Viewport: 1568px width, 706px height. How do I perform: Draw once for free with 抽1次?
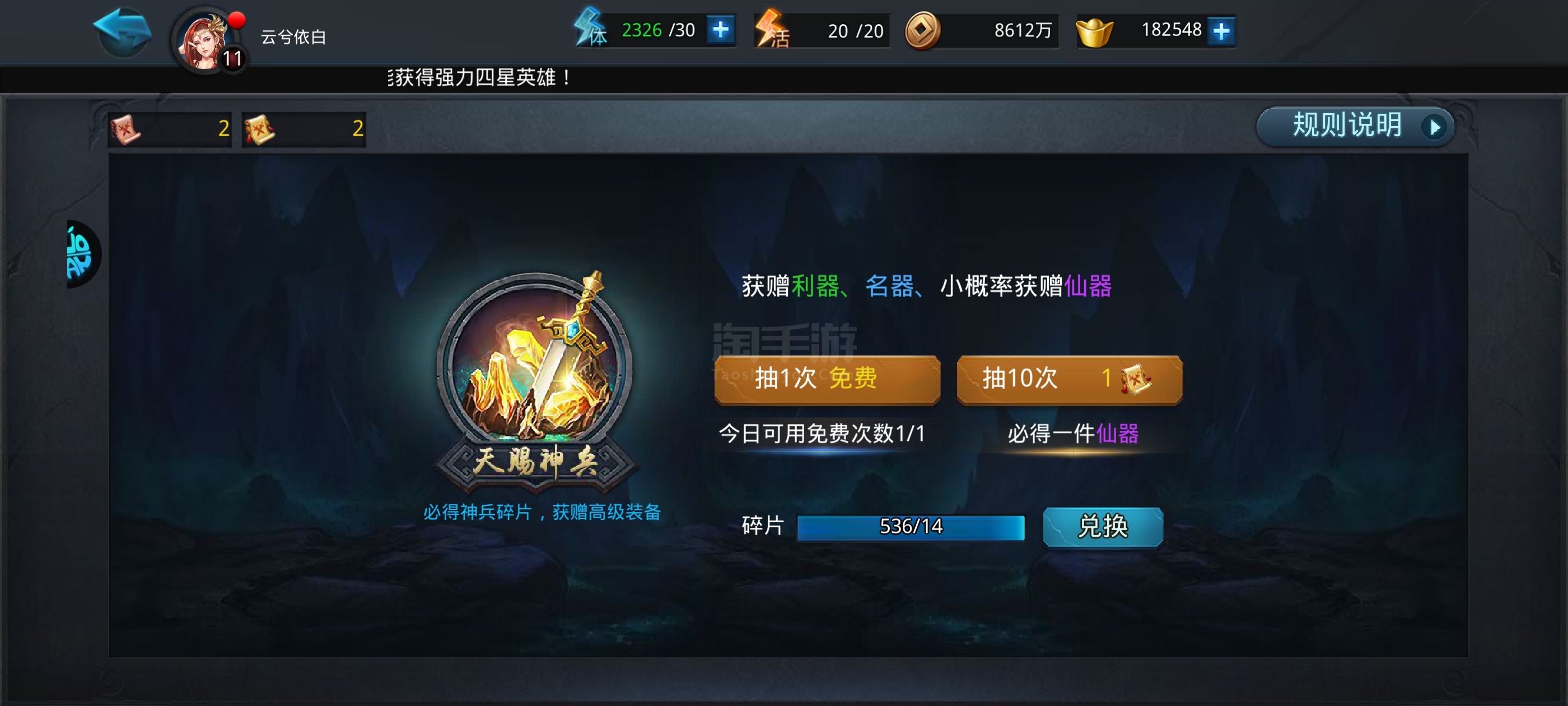[827, 379]
